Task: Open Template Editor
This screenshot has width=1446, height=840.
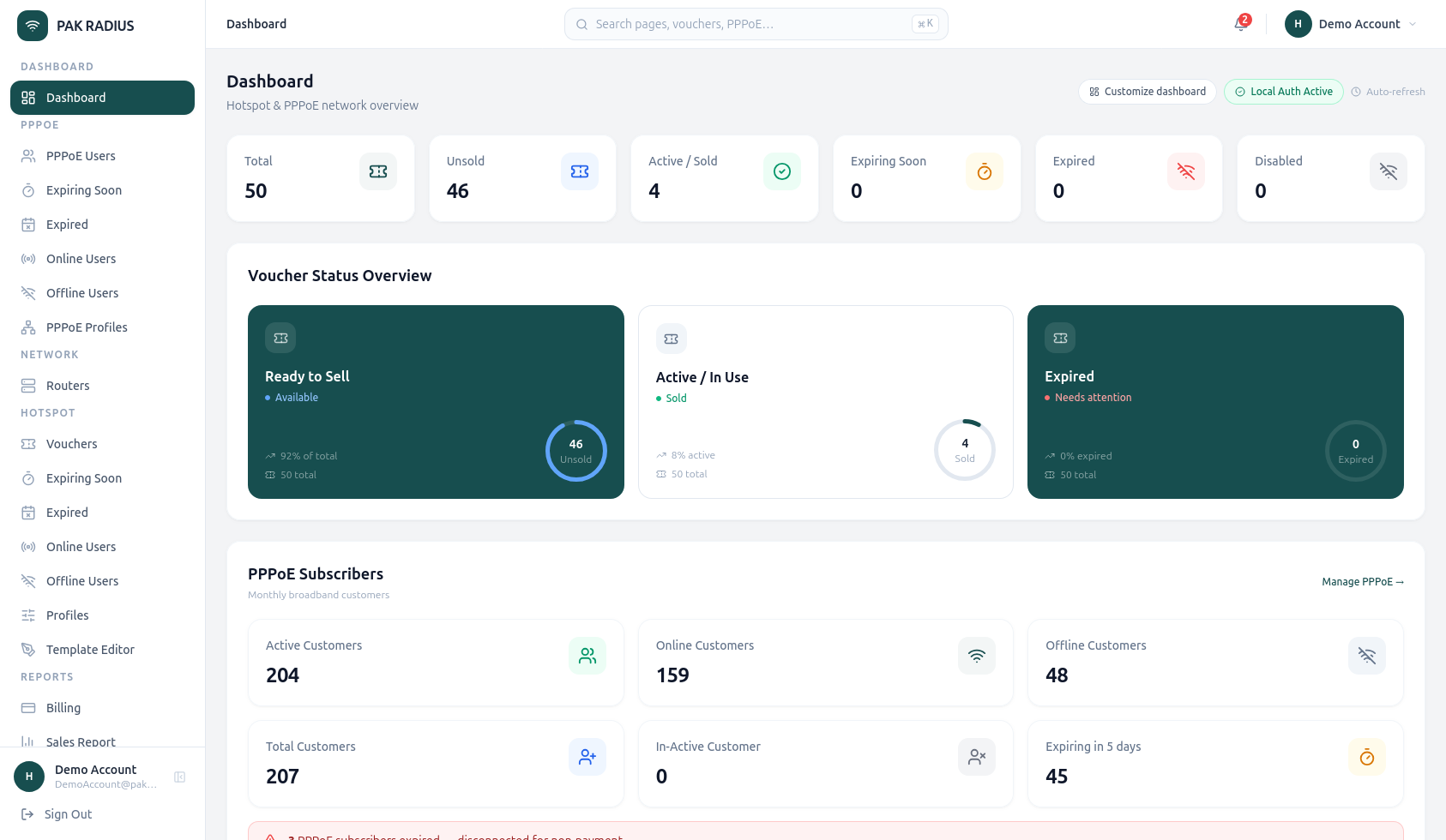Action: 102,650
